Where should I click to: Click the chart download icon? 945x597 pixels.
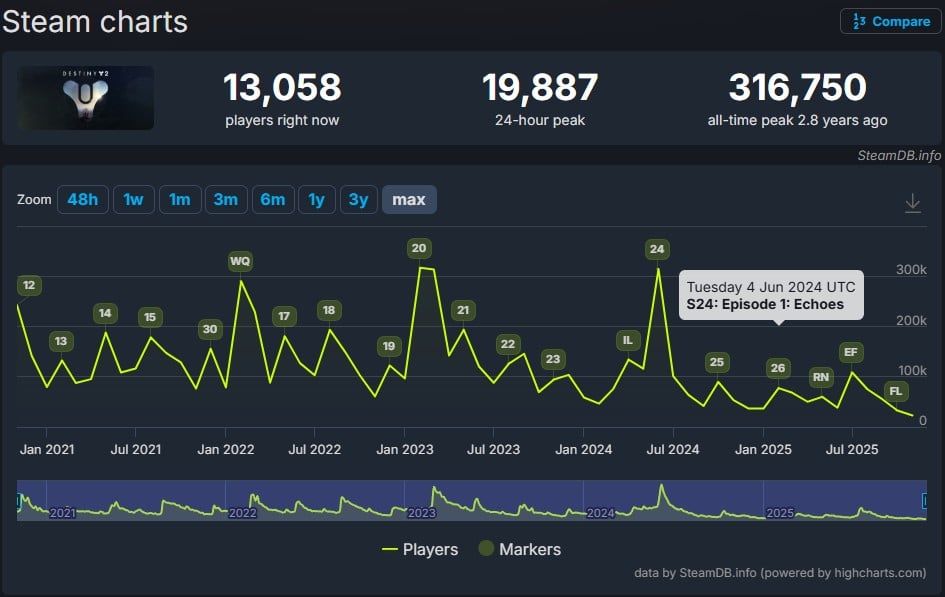tap(912, 203)
